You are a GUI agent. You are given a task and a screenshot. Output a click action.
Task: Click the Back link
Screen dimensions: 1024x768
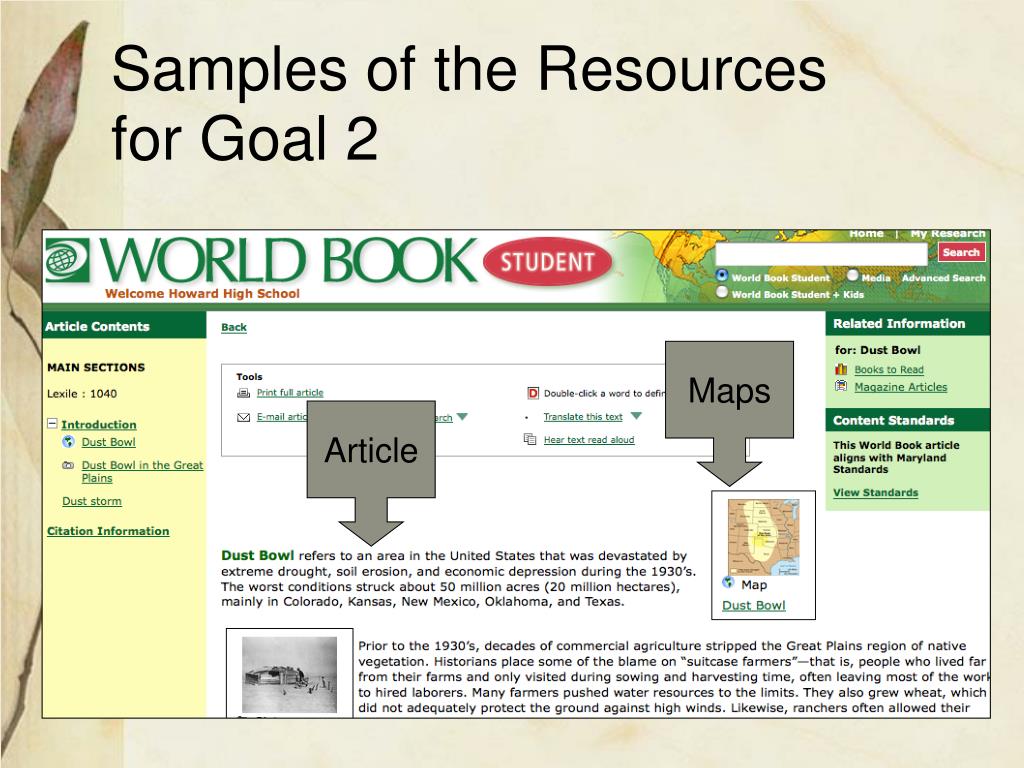(x=234, y=327)
